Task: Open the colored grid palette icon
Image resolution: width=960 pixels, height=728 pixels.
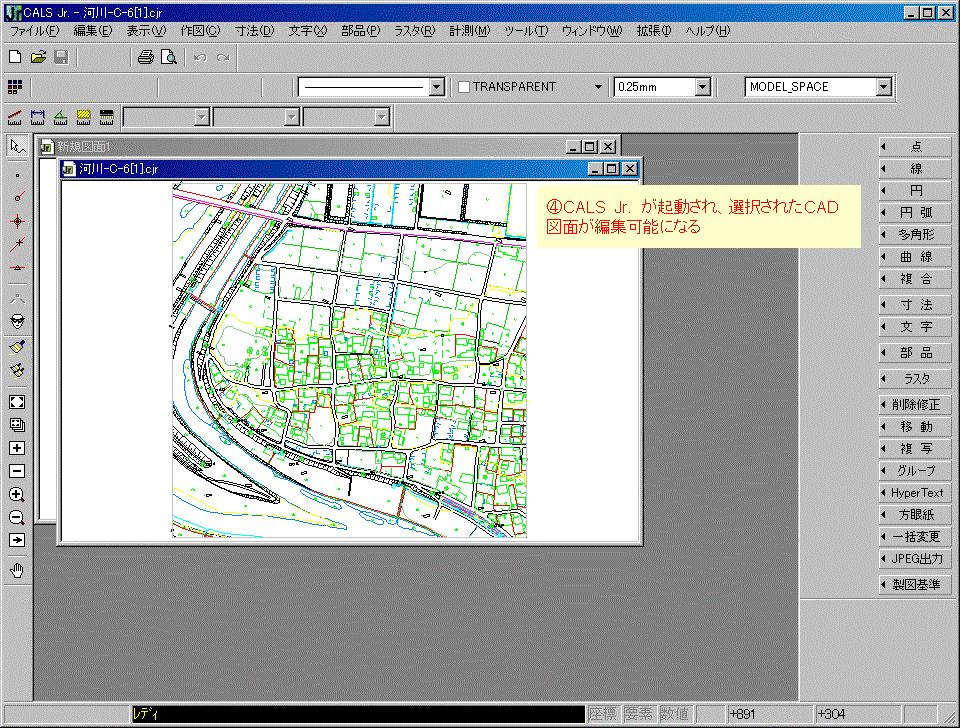Action: (15, 87)
